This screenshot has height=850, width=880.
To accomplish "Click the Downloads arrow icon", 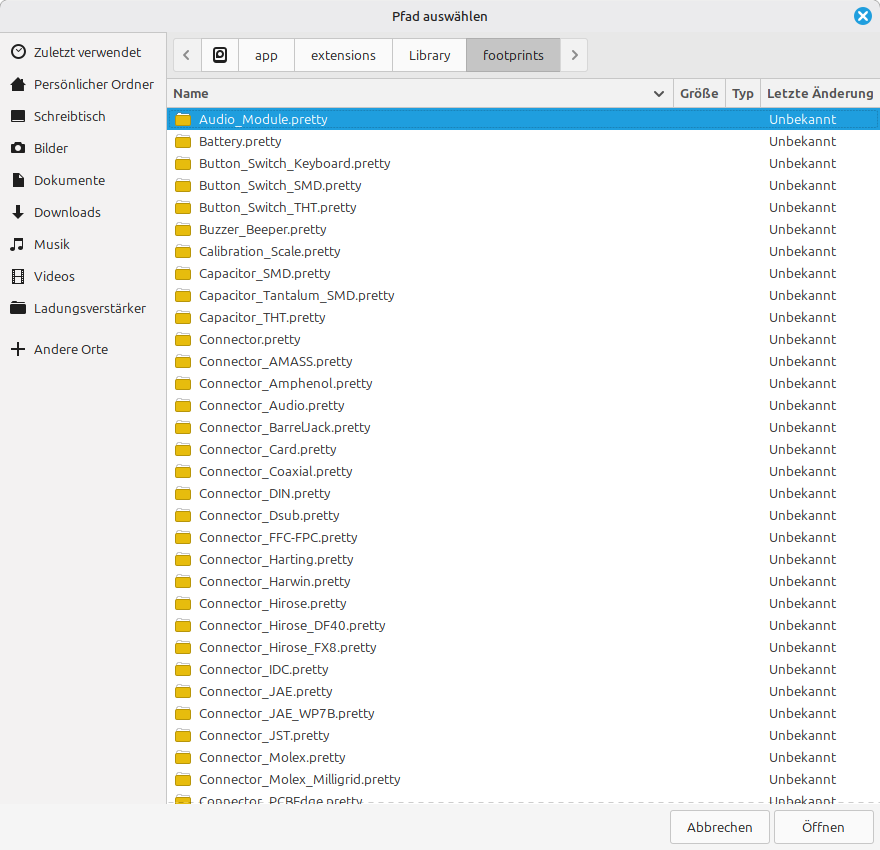I will (x=19, y=212).
